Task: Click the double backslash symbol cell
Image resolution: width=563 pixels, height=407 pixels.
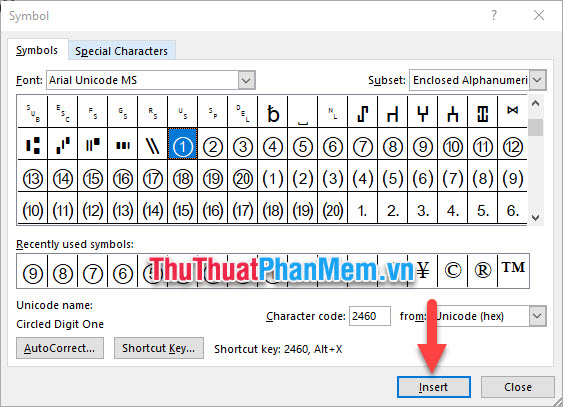Action: (153, 147)
